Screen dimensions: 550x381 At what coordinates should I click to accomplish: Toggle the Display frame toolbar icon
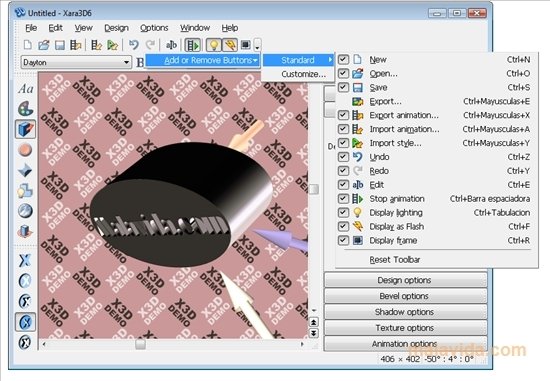coord(246,45)
